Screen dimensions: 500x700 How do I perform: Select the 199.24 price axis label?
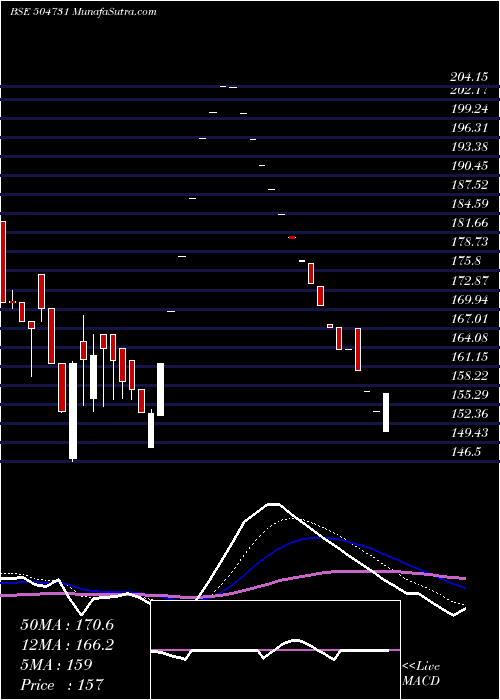[469, 109]
